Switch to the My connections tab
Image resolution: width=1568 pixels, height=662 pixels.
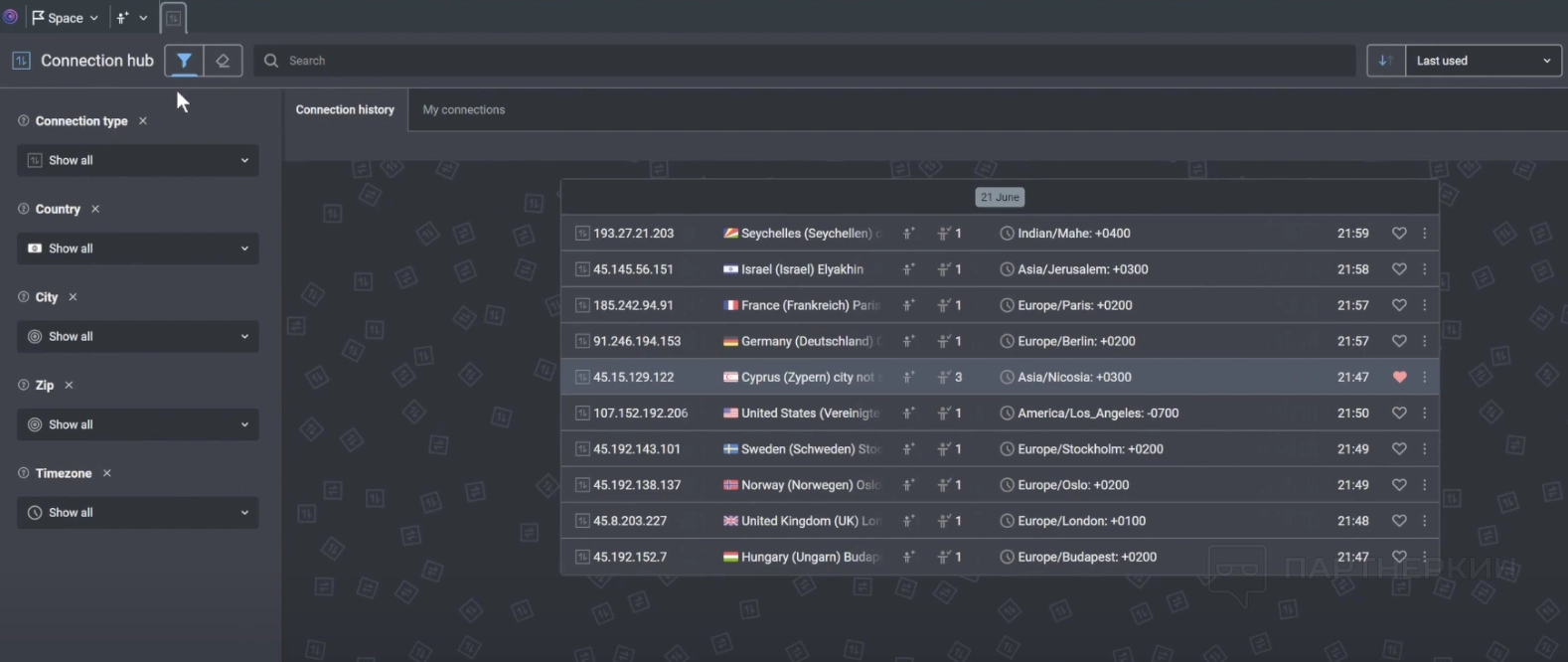tap(463, 110)
